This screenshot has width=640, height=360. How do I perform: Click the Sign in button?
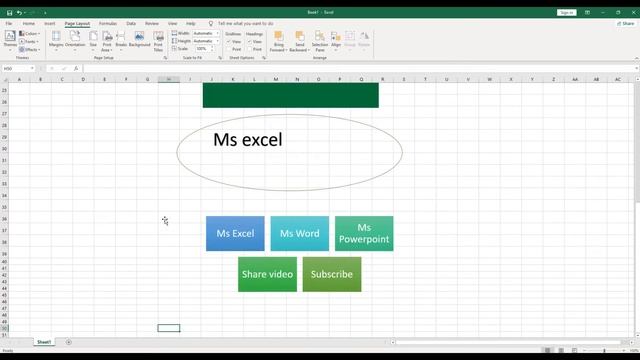[567, 13]
